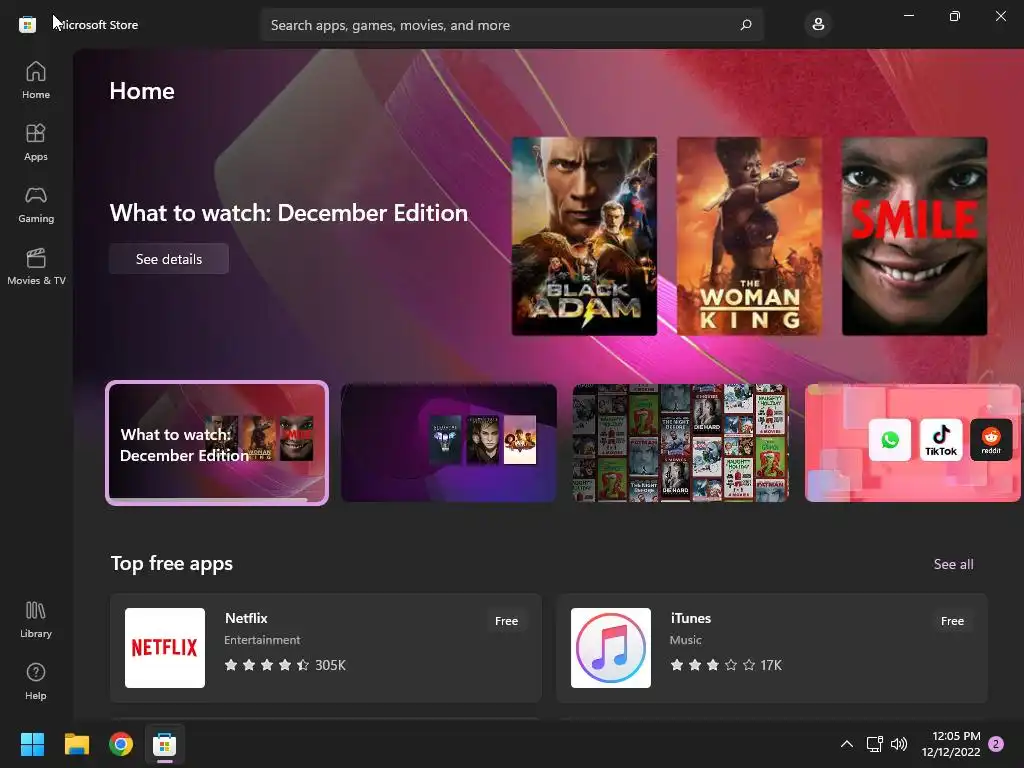Select What to watch December Edition card
Viewport: 1024px width, 768px height.
(x=217, y=442)
